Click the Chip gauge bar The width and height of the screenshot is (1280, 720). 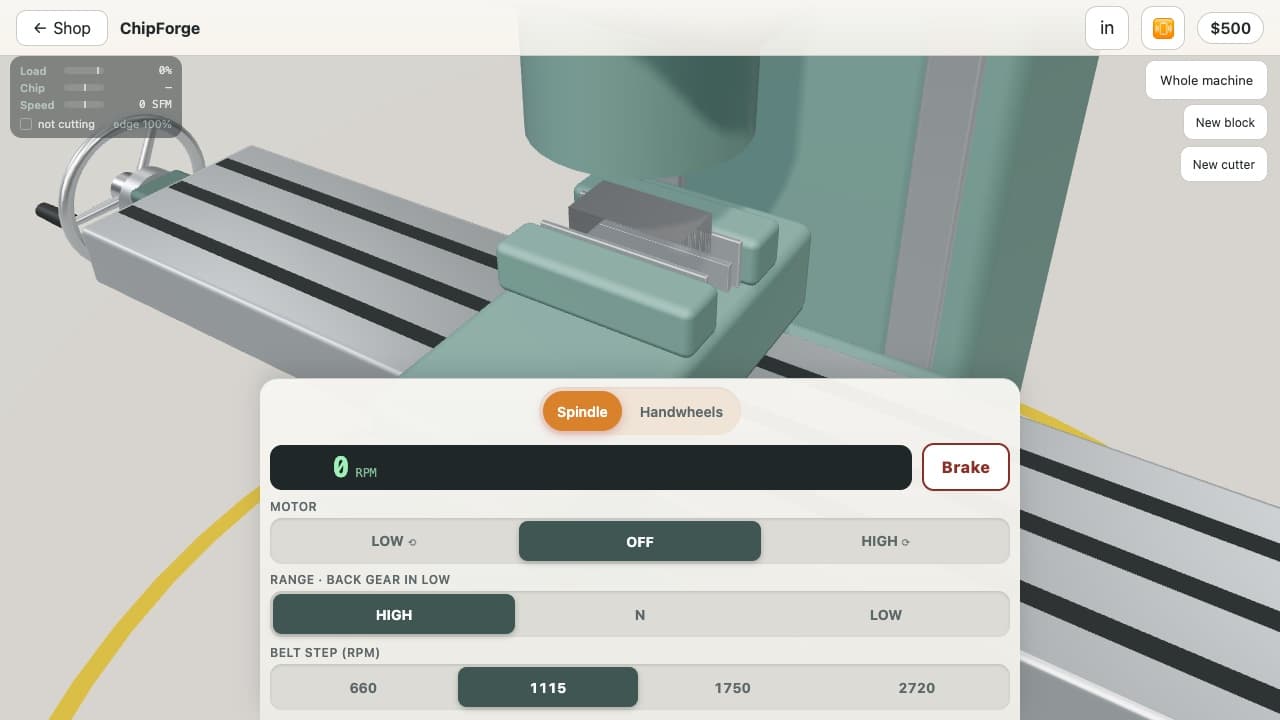pyautogui.click(x=84, y=88)
